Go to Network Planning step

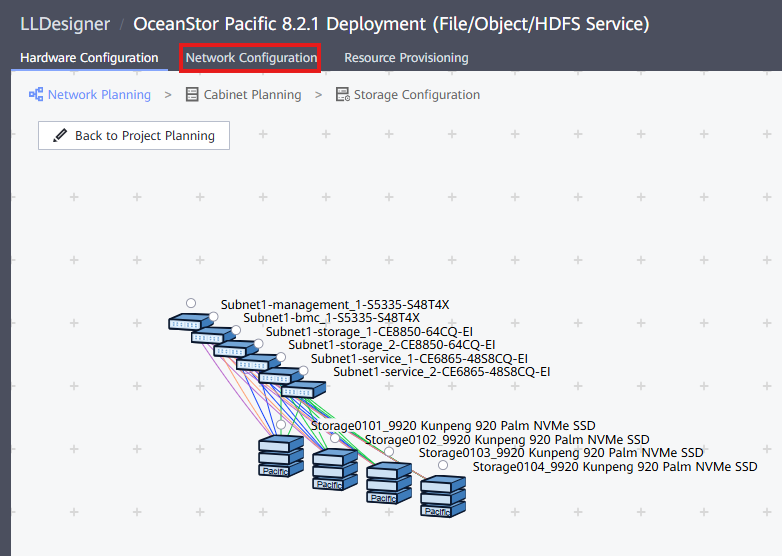(99, 95)
